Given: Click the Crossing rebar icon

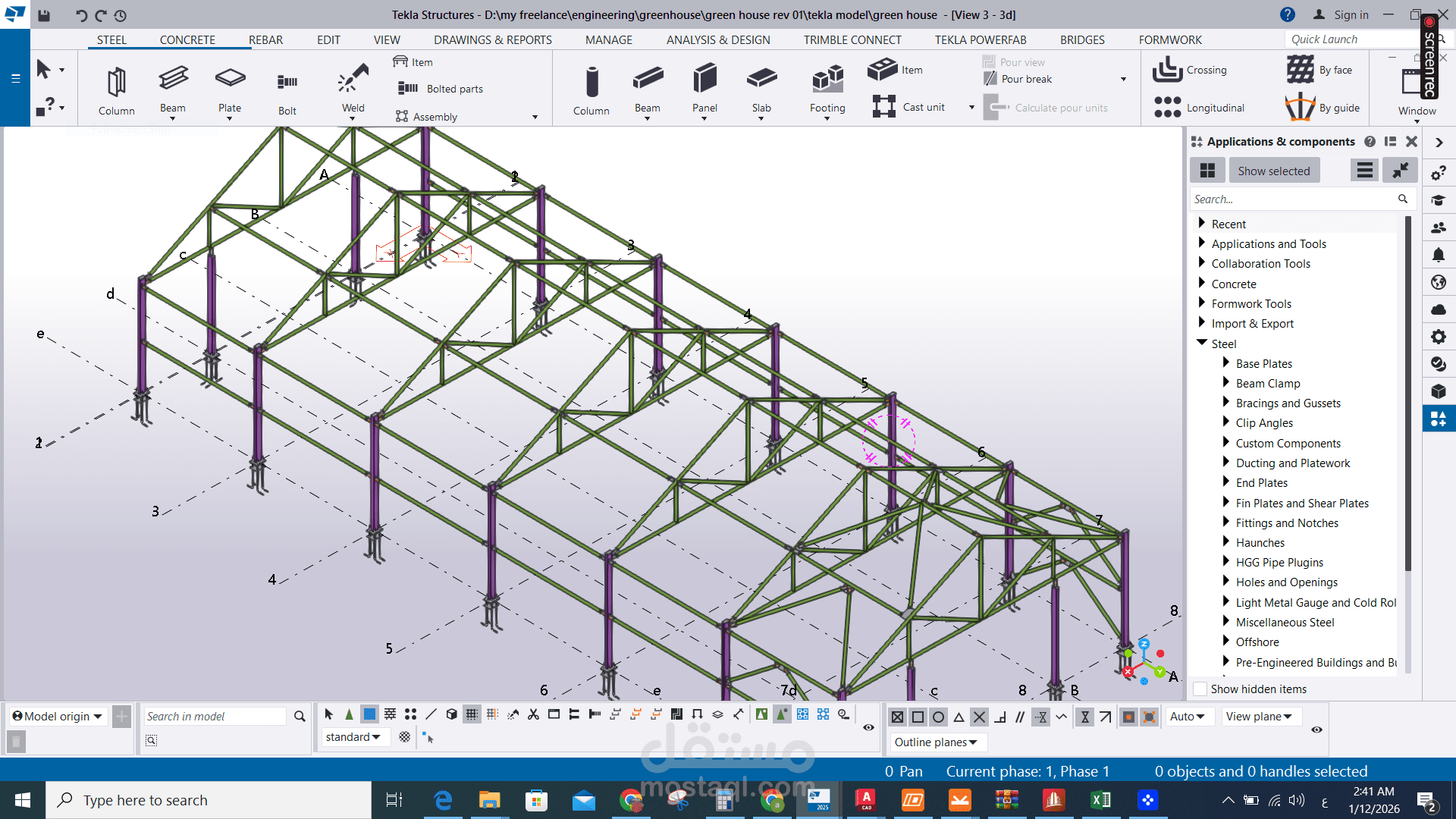Looking at the screenshot, I should (x=1168, y=70).
